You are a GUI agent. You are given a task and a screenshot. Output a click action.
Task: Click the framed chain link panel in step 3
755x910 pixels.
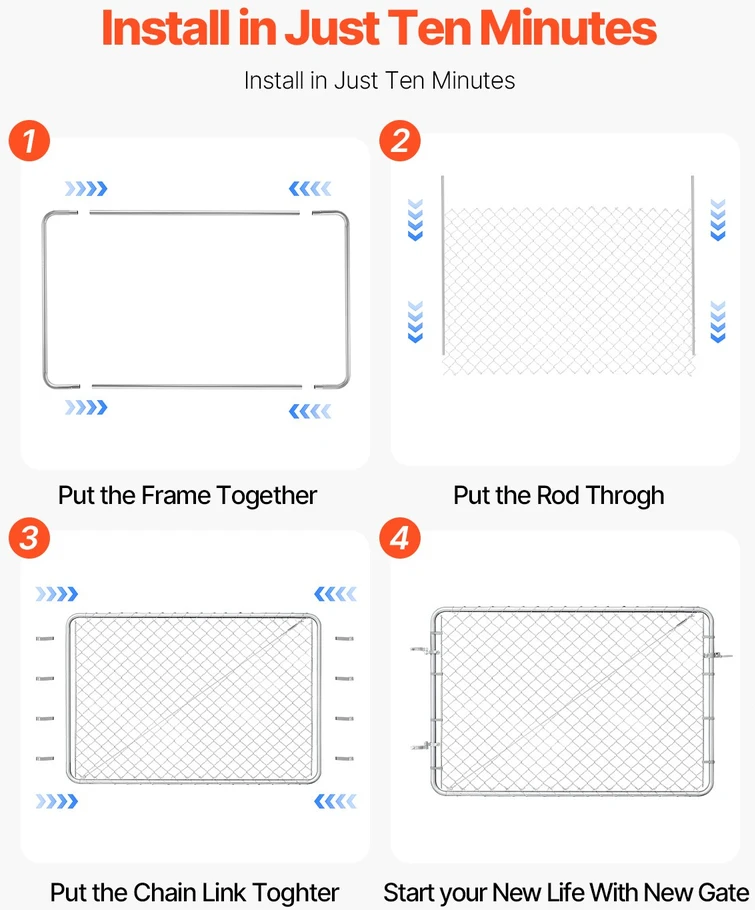click(194, 699)
